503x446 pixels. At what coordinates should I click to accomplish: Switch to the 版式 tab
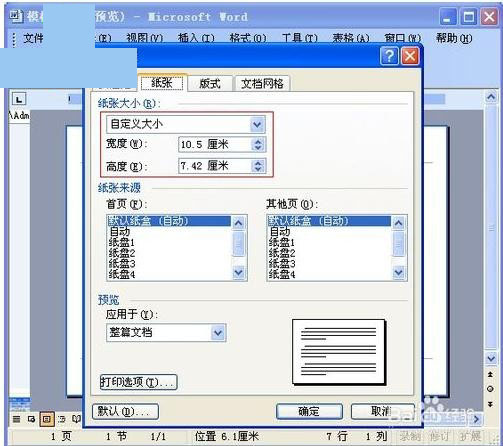[x=210, y=83]
